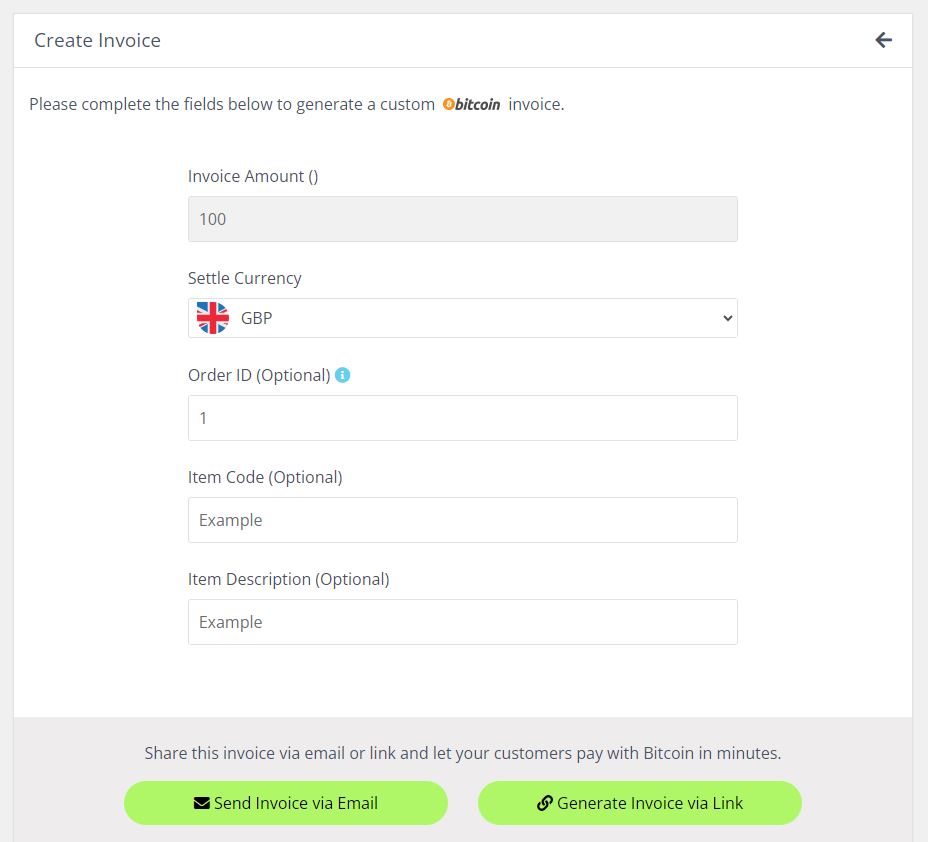Click the Settle Currency label
This screenshot has width=928, height=842.
pos(245,278)
